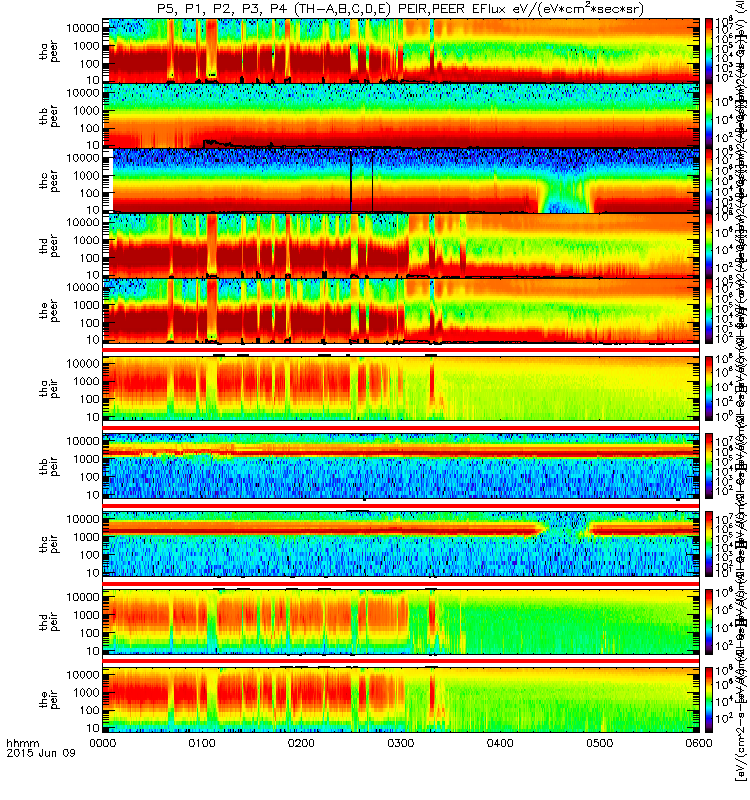This screenshot has height=800, width=750.
Task: Click the 'tha peir' panel label
Action: pyautogui.click(x=49, y=389)
